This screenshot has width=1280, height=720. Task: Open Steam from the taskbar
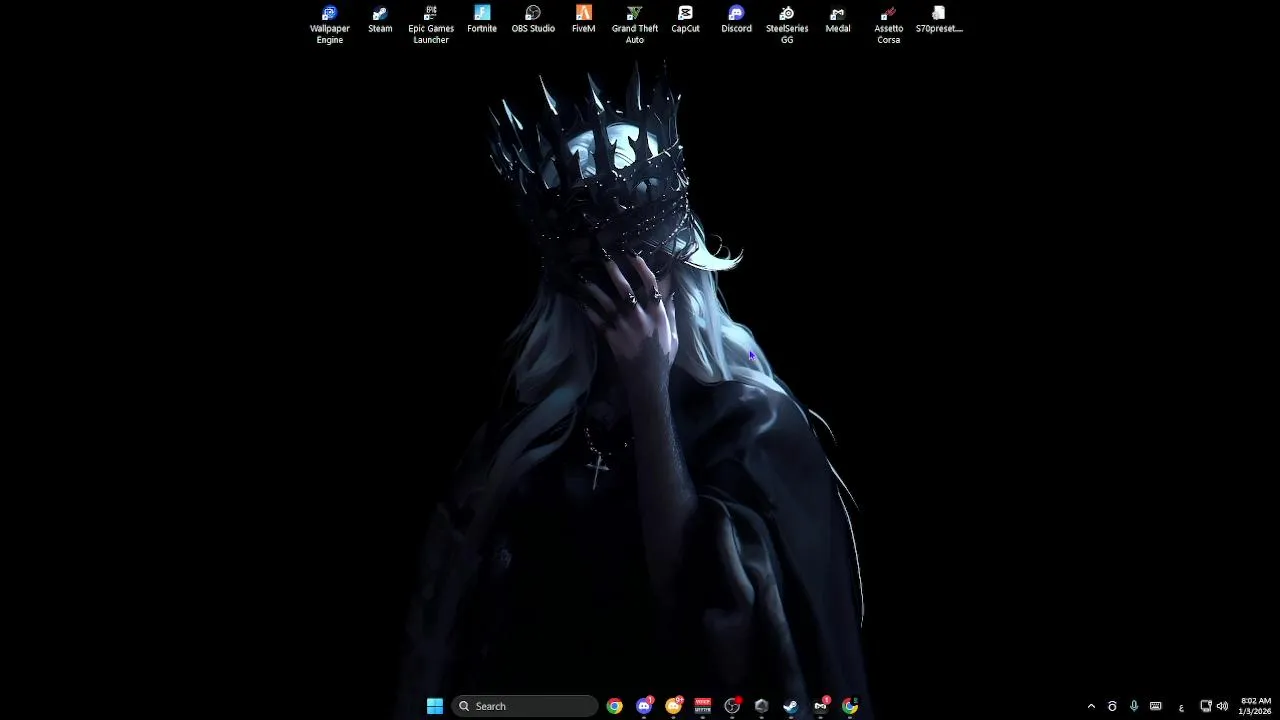[790, 706]
